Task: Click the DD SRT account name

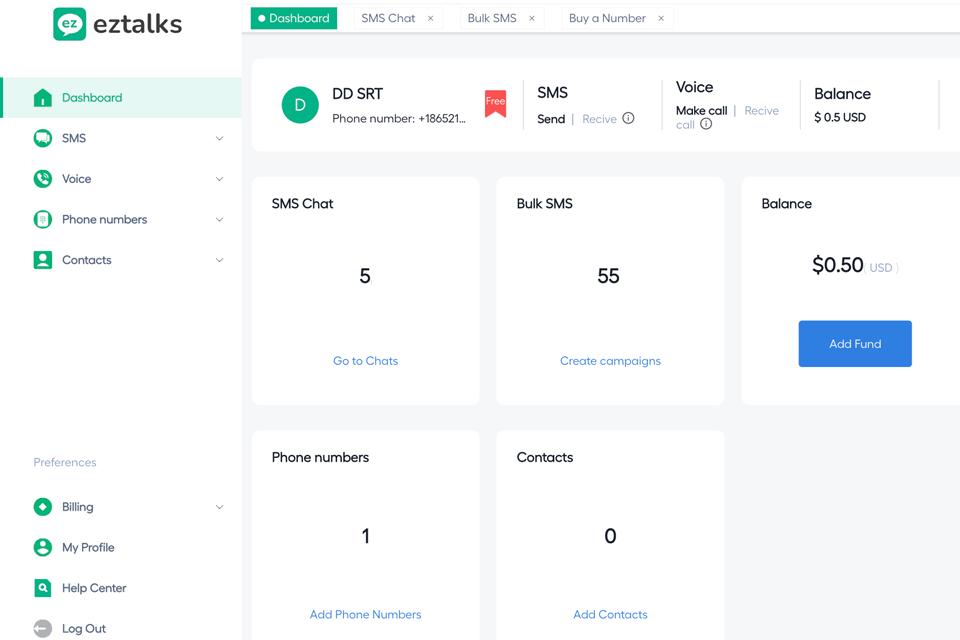Action: point(358,94)
